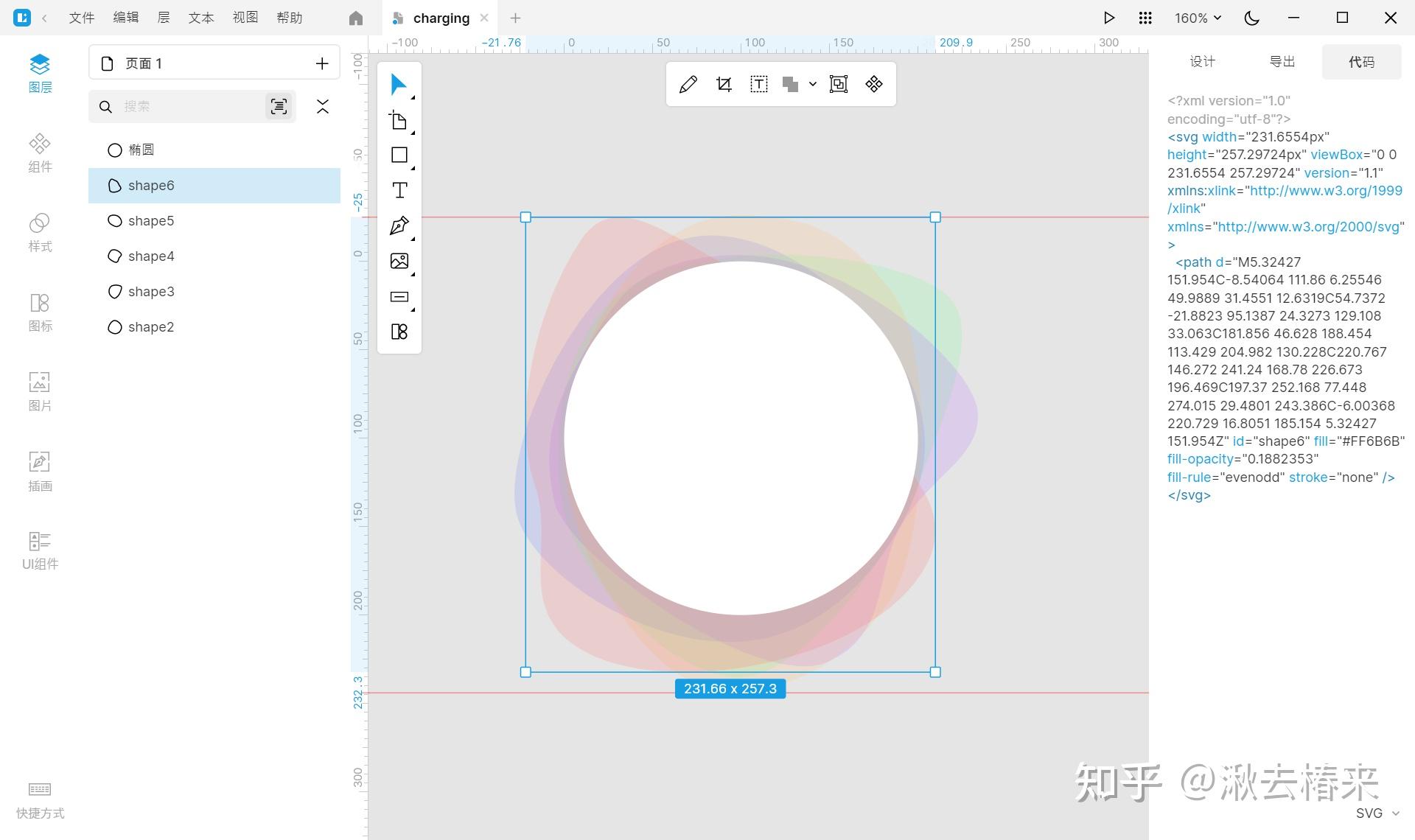Open the 文件 menu
The width and height of the screenshot is (1415, 840).
tap(81, 18)
